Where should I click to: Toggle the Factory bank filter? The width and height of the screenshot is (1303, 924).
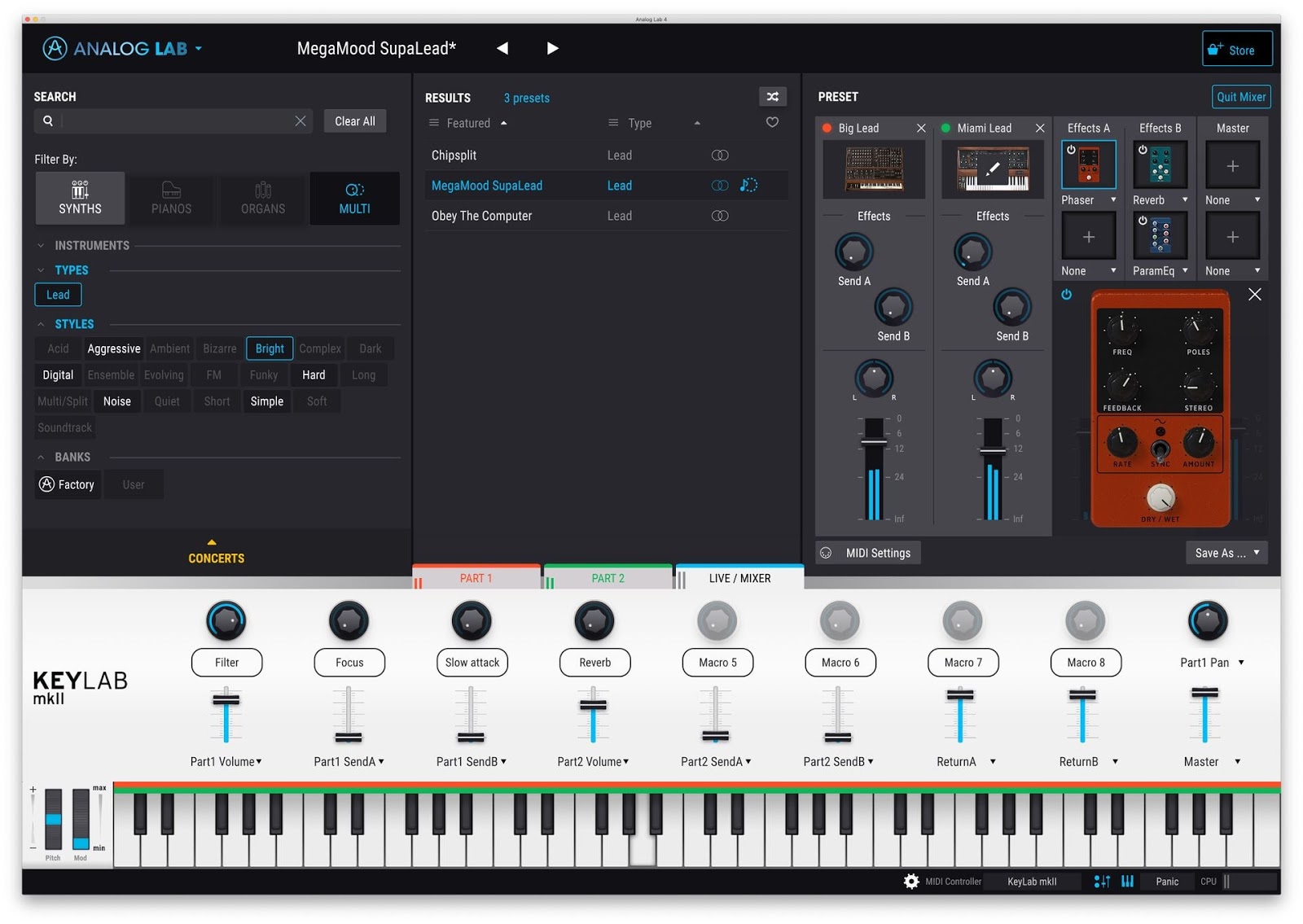click(x=68, y=484)
